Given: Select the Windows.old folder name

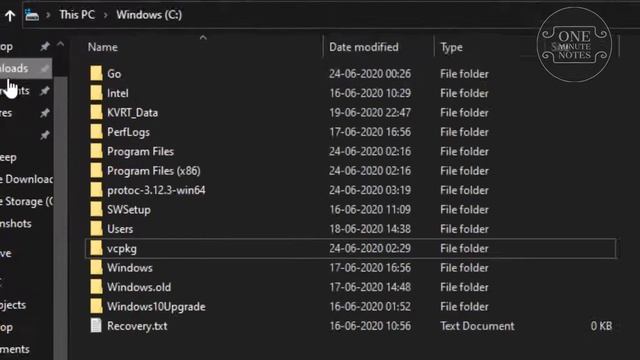Looking at the screenshot, I should click(x=139, y=287).
